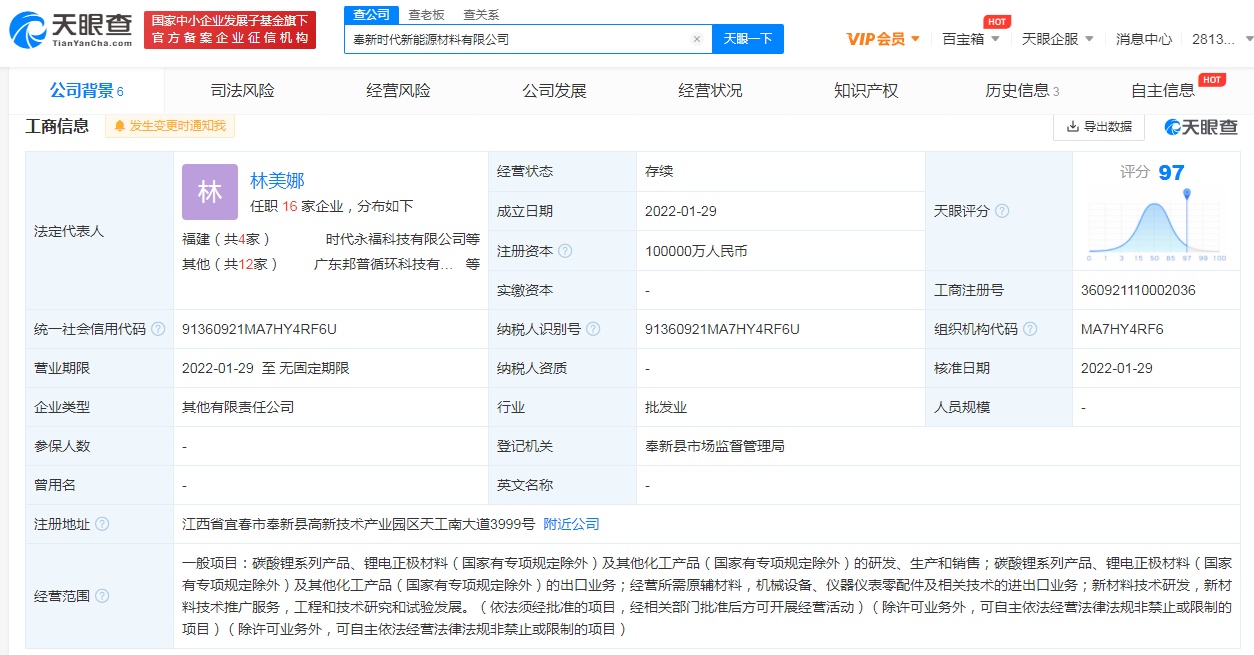Switch to the 司法风险 tab
The image size is (1254, 655).
tap(242, 91)
